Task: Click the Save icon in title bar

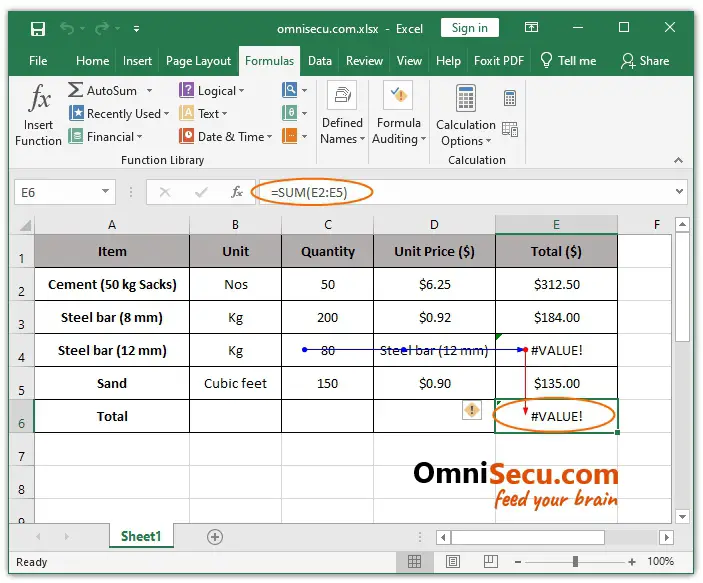Action: click(38, 29)
